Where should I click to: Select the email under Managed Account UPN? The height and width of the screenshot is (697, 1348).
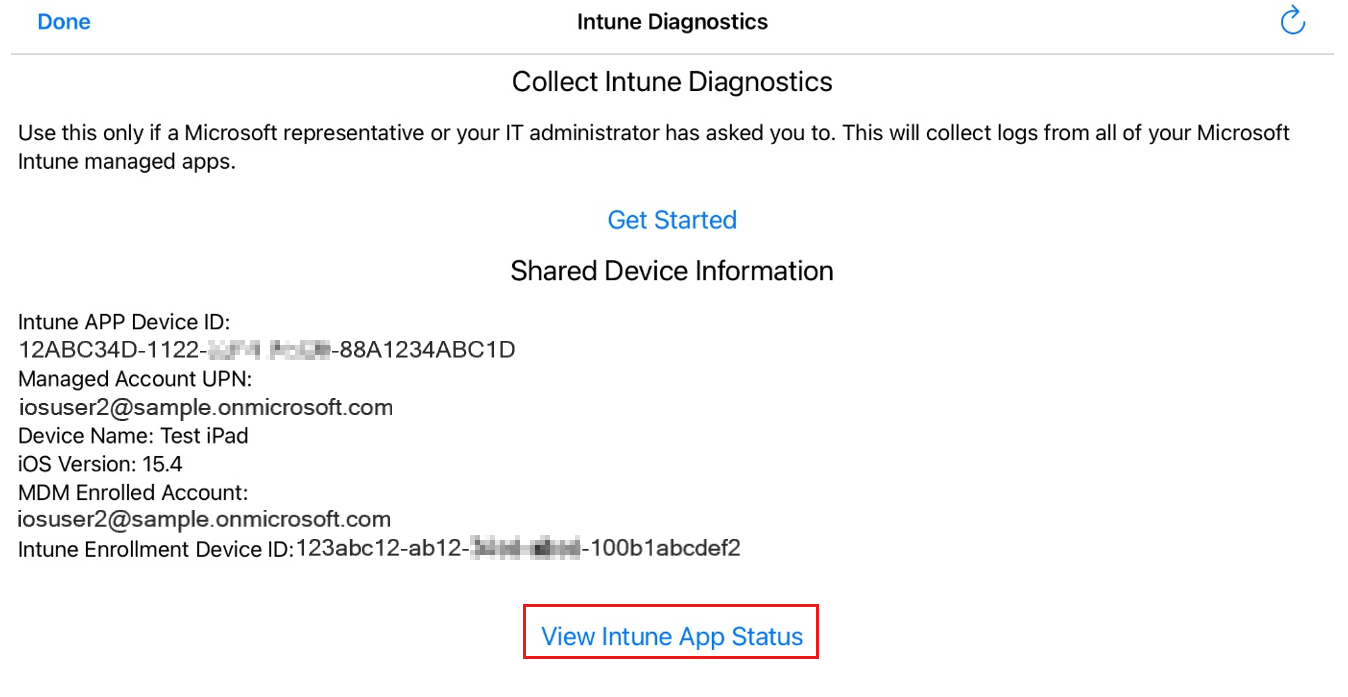205,407
